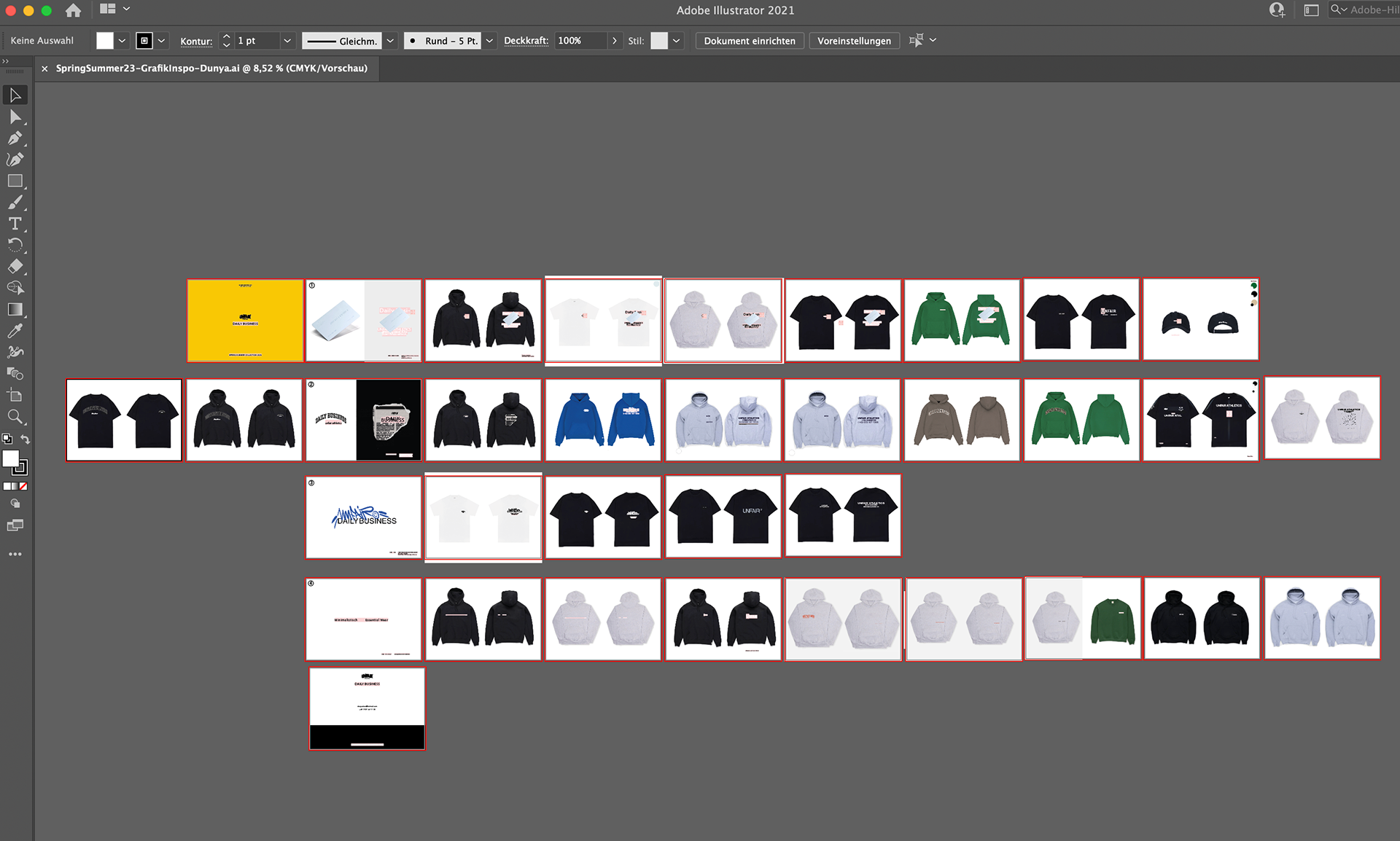Select the Selection tool
Screen dimensions: 1400x841
pos(15,95)
